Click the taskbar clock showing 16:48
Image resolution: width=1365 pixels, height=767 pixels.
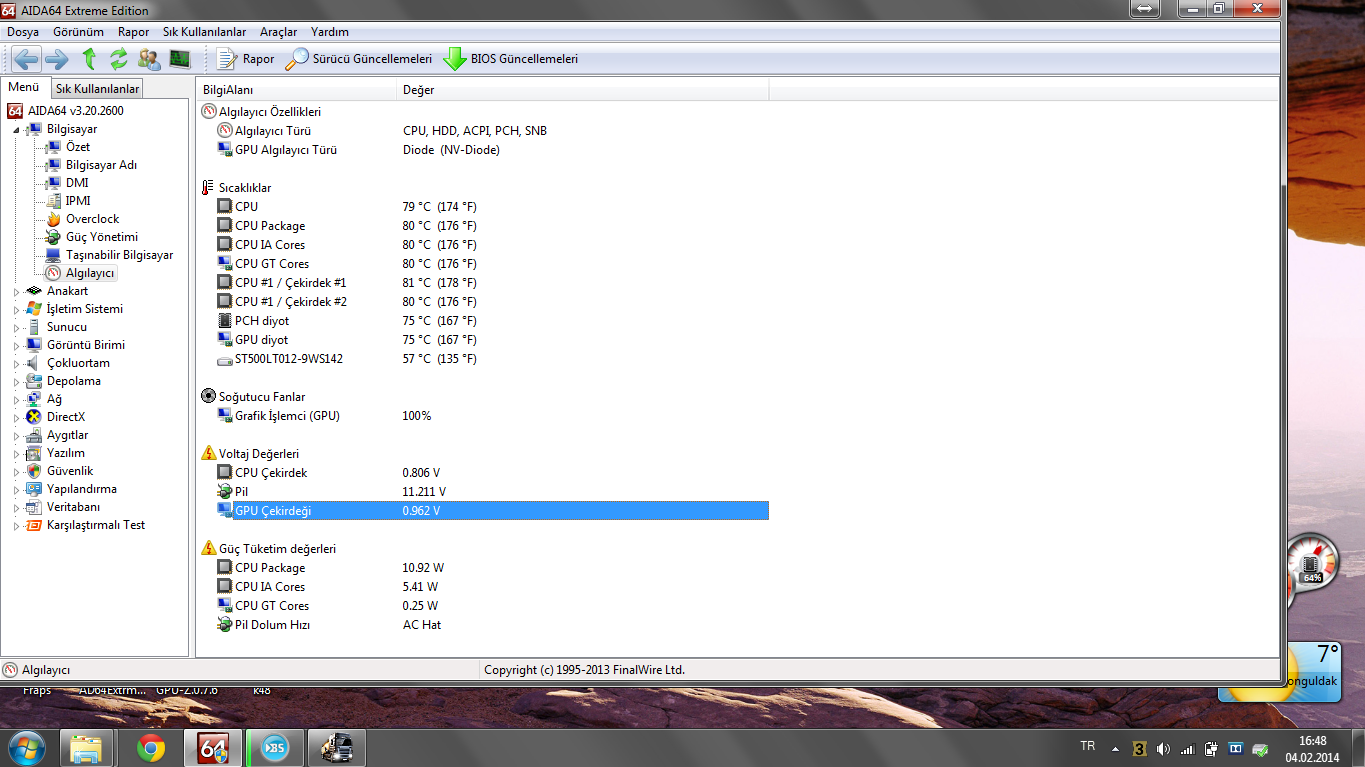tap(1312, 748)
